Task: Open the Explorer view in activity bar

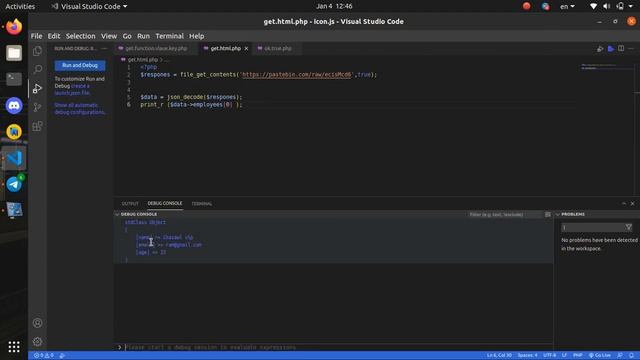Action: (38, 51)
